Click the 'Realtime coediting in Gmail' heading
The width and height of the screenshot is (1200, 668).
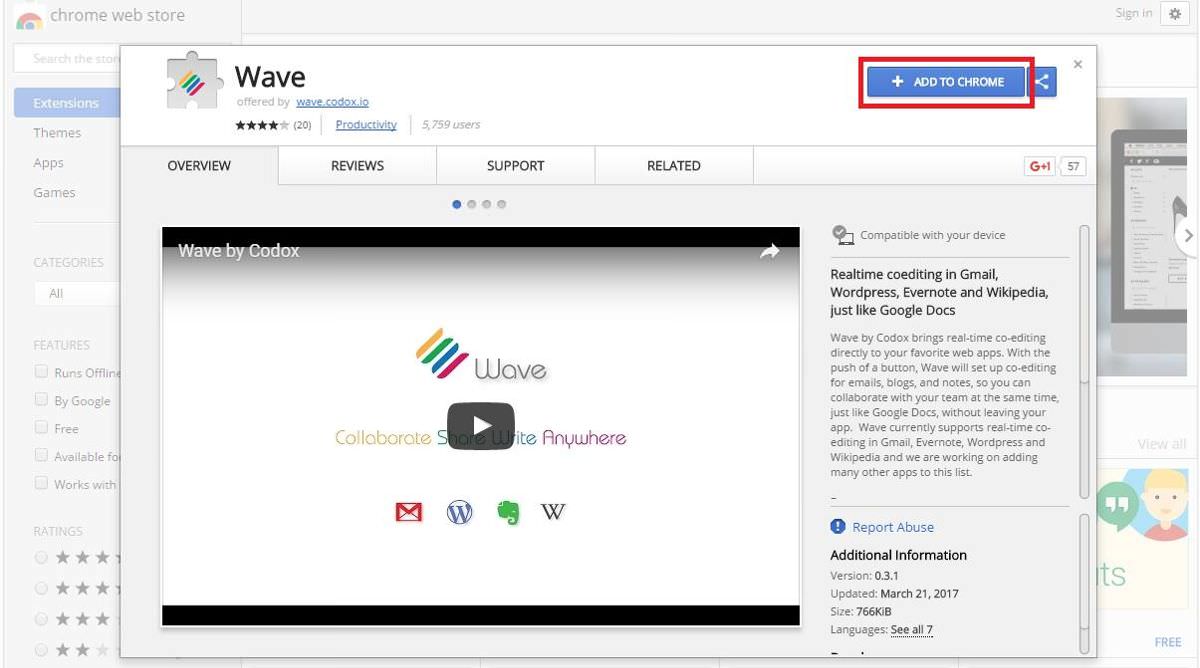(939, 292)
